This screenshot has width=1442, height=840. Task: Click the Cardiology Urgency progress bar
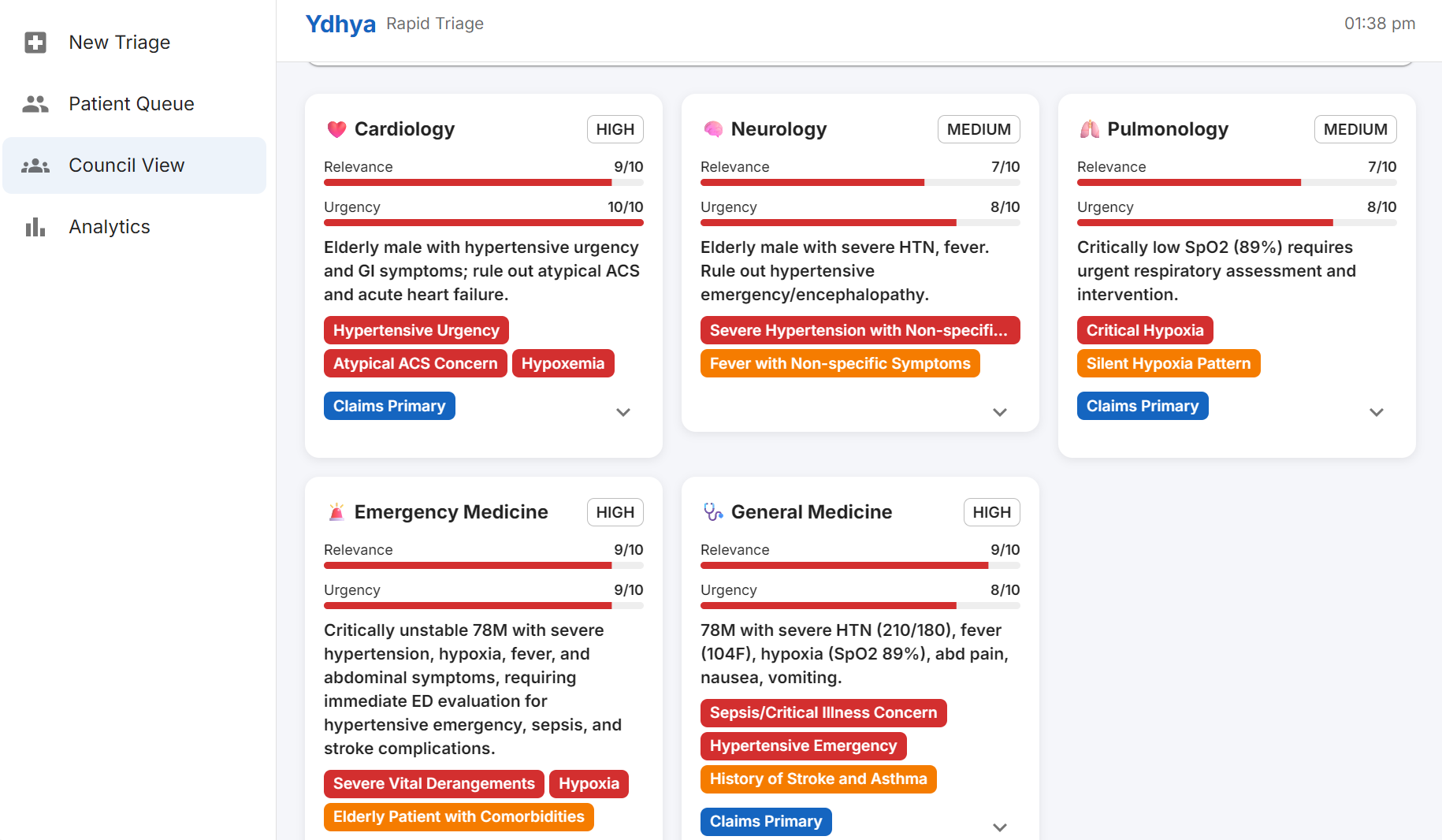click(483, 223)
